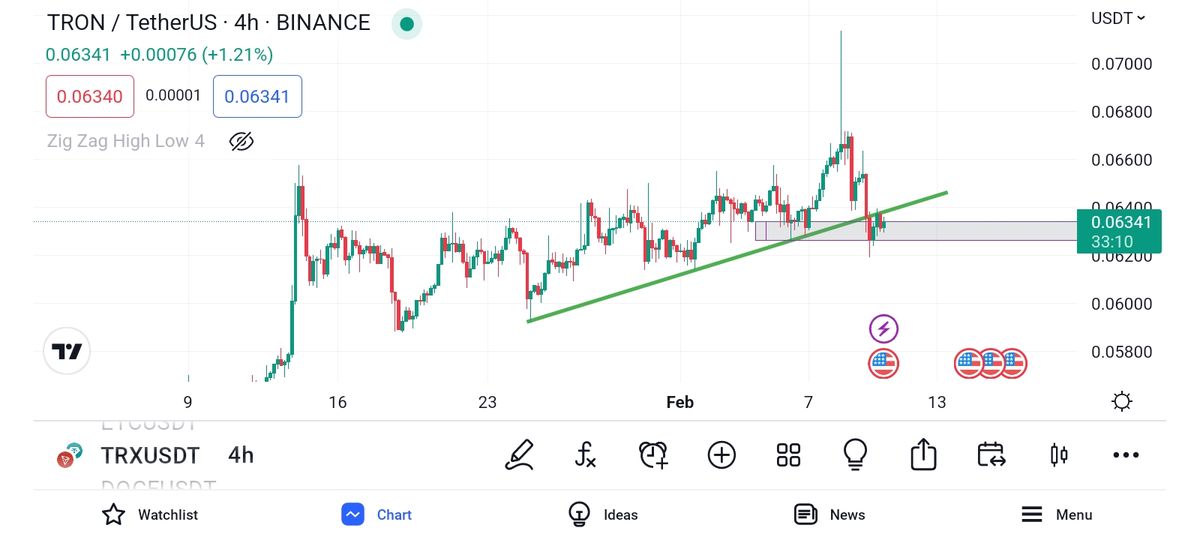The height and width of the screenshot is (540, 1200).
Task: Open chart type candlestick icon
Action: (x=1059, y=455)
